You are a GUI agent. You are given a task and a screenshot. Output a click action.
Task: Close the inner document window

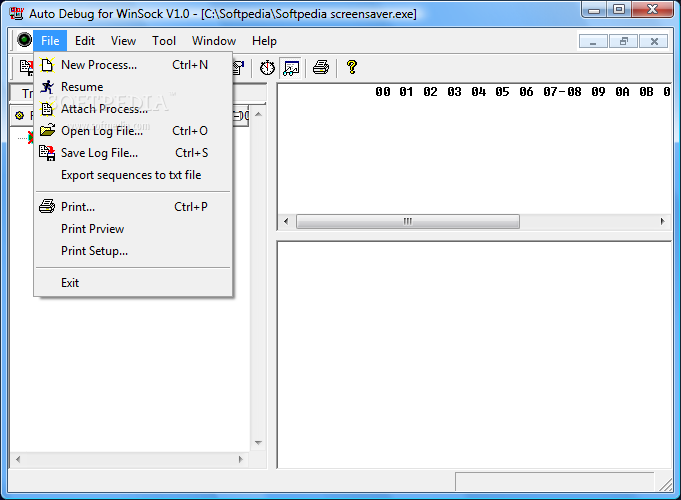[654, 42]
